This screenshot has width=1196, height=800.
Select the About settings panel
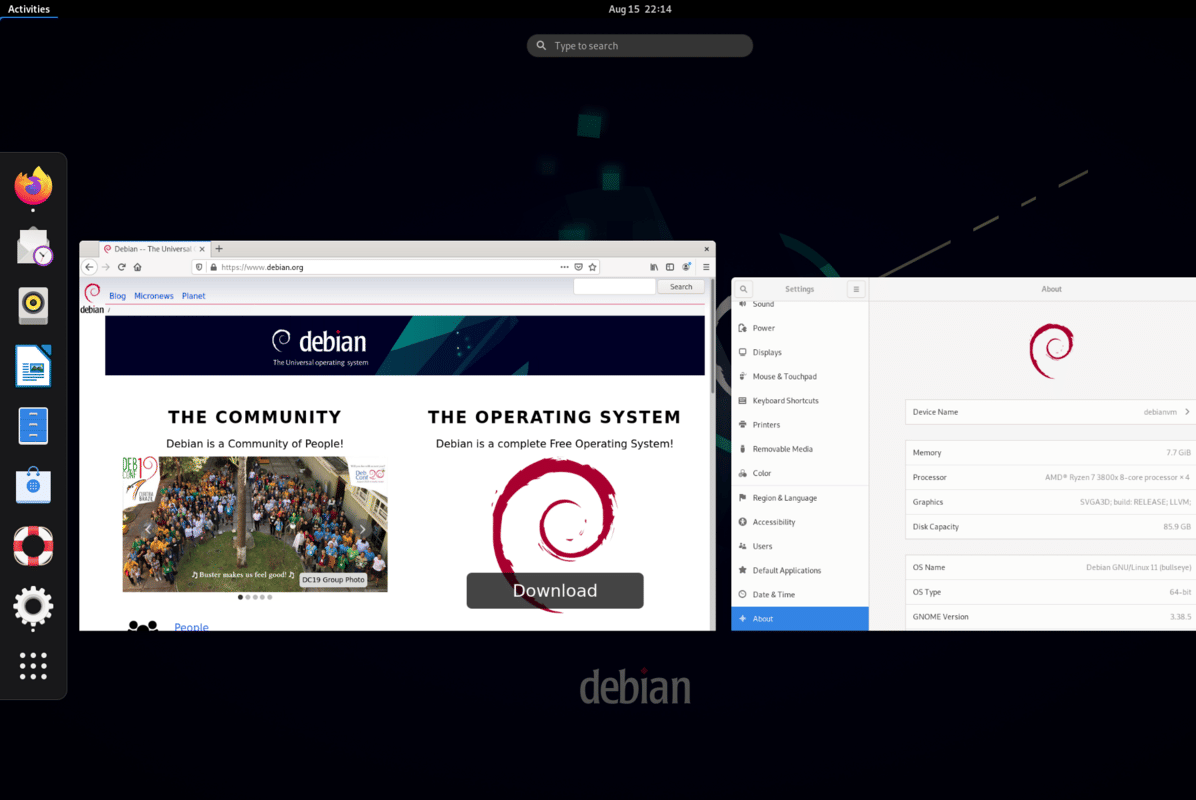[x=799, y=618]
